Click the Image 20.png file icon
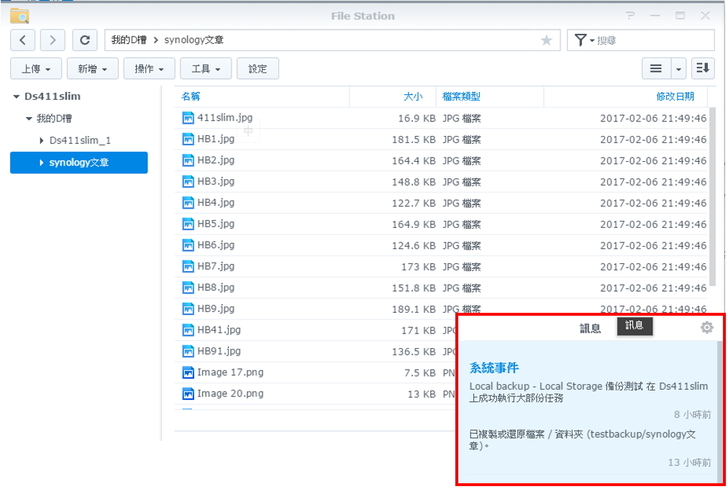Viewport: 728px width, 489px height. pos(188,394)
